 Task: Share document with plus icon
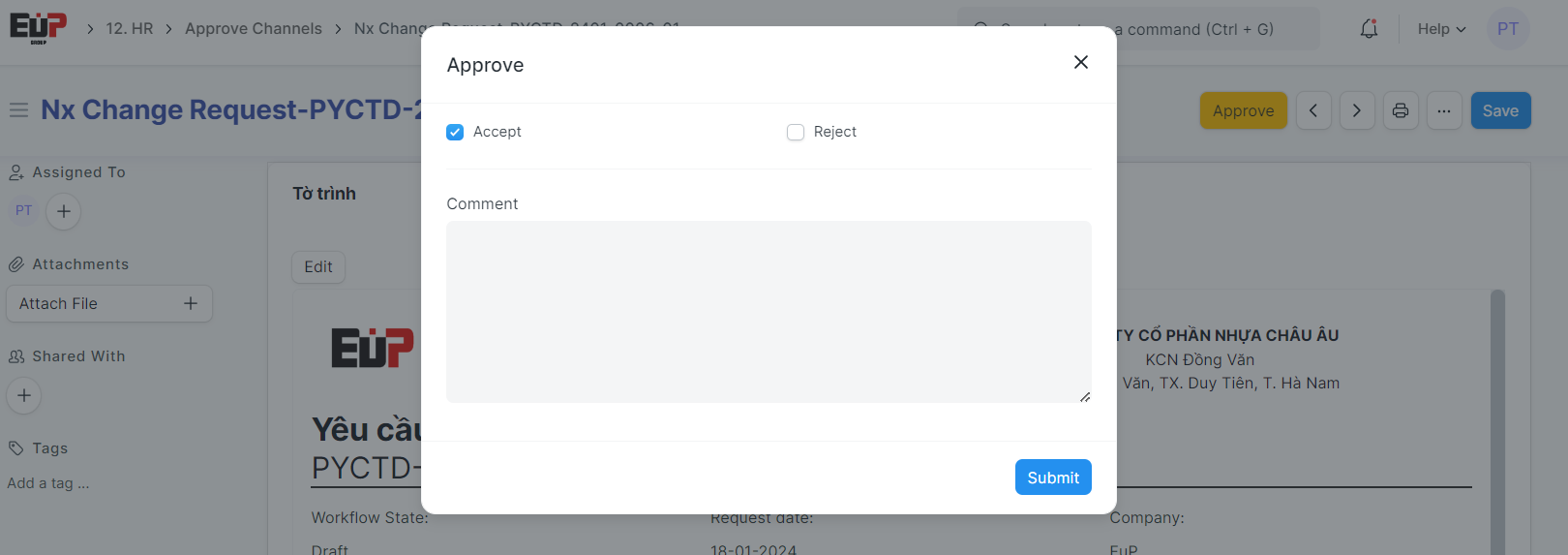(x=24, y=395)
